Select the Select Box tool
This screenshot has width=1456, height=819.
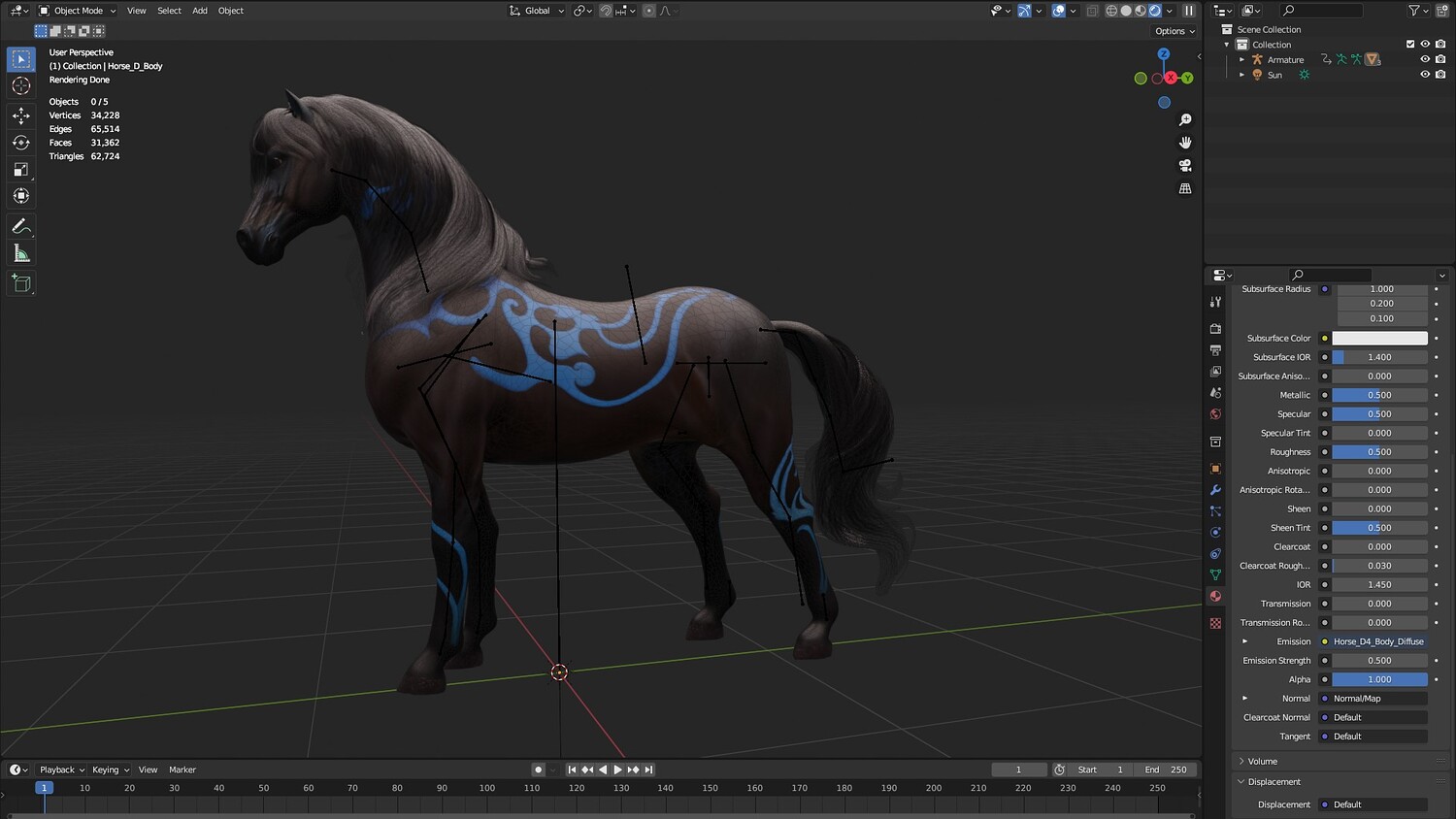21,59
